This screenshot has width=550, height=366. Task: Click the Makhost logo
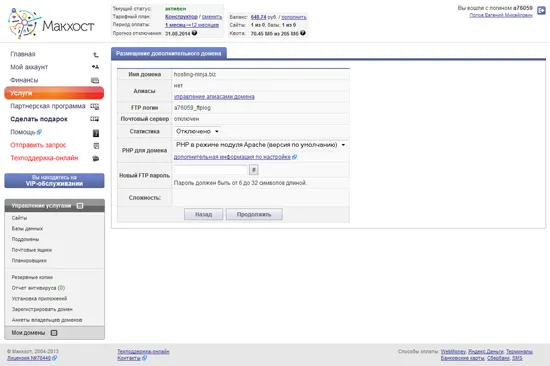click(51, 24)
